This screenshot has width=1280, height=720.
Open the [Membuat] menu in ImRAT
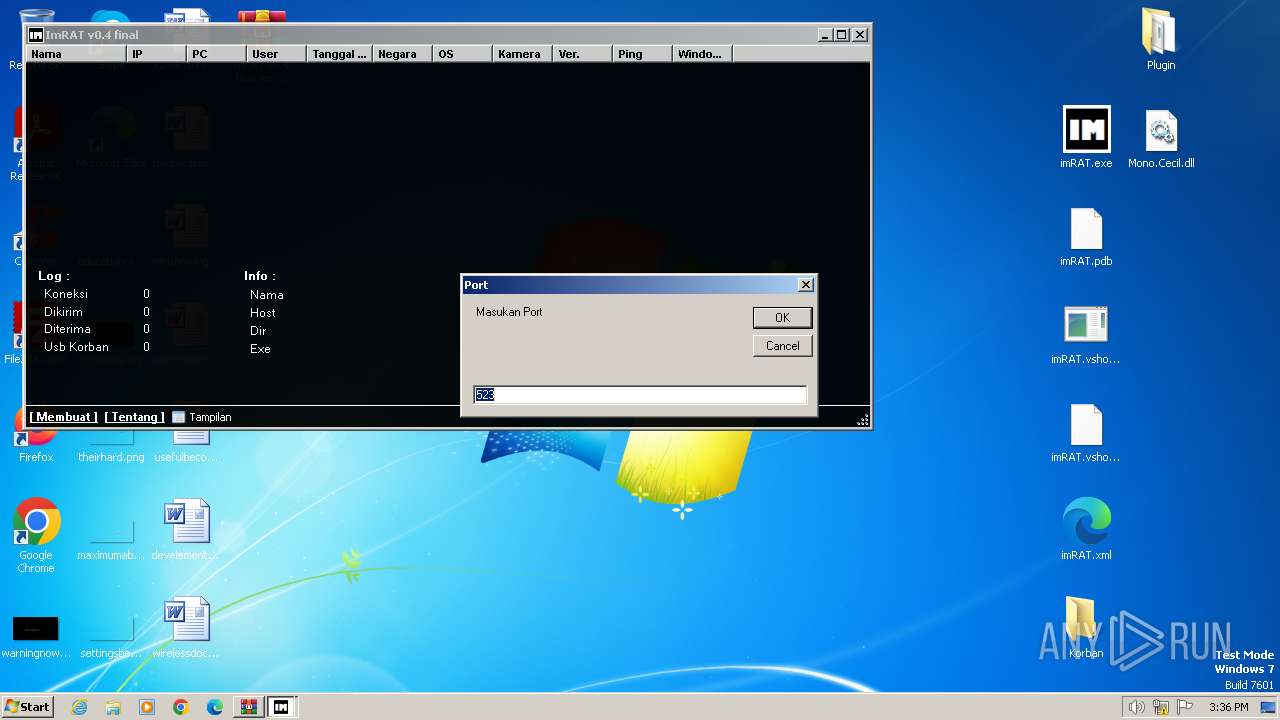coord(64,417)
